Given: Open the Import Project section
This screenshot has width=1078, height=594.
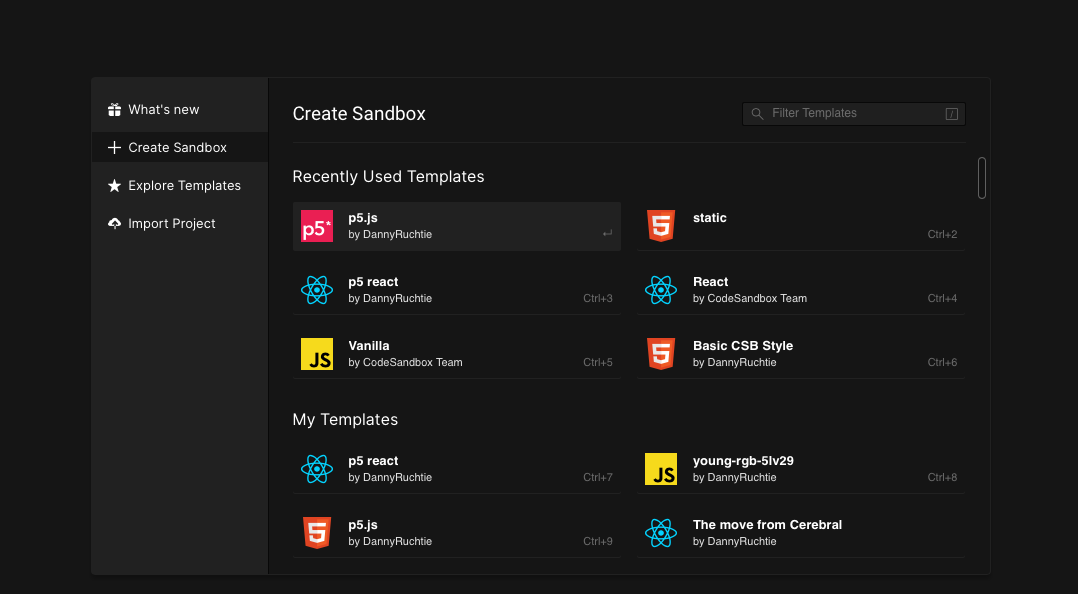Looking at the screenshot, I should [x=179, y=223].
